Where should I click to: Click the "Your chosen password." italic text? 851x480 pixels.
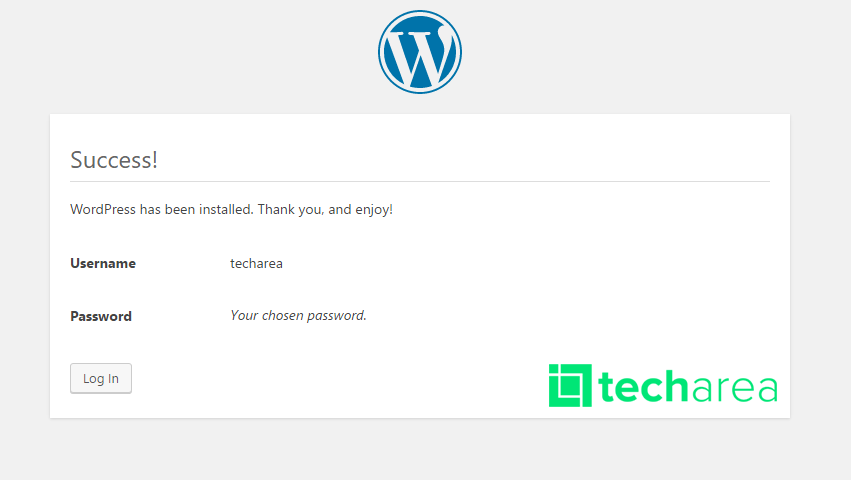click(x=299, y=315)
